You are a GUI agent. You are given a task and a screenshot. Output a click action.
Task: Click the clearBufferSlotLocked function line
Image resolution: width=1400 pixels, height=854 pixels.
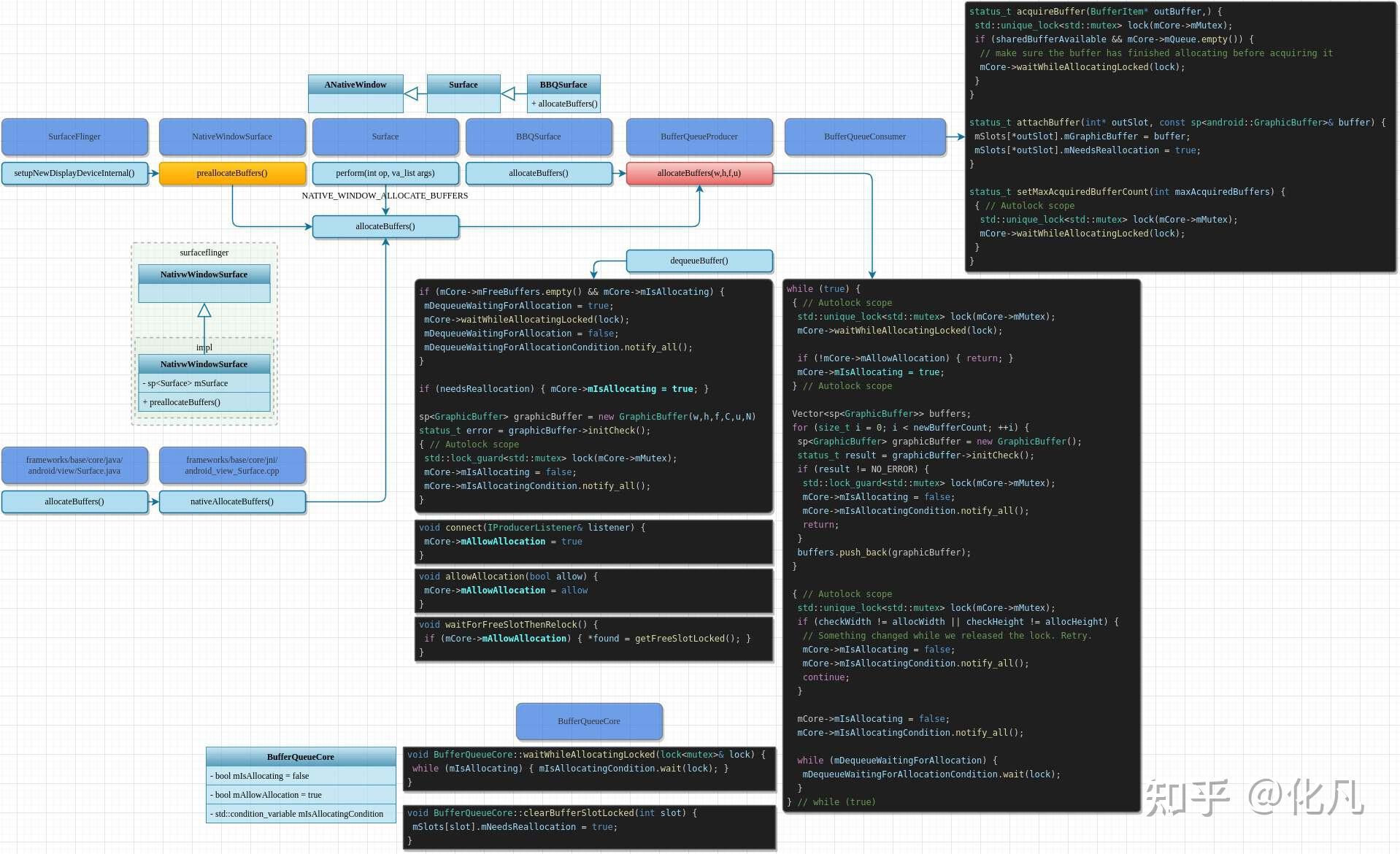click(553, 813)
